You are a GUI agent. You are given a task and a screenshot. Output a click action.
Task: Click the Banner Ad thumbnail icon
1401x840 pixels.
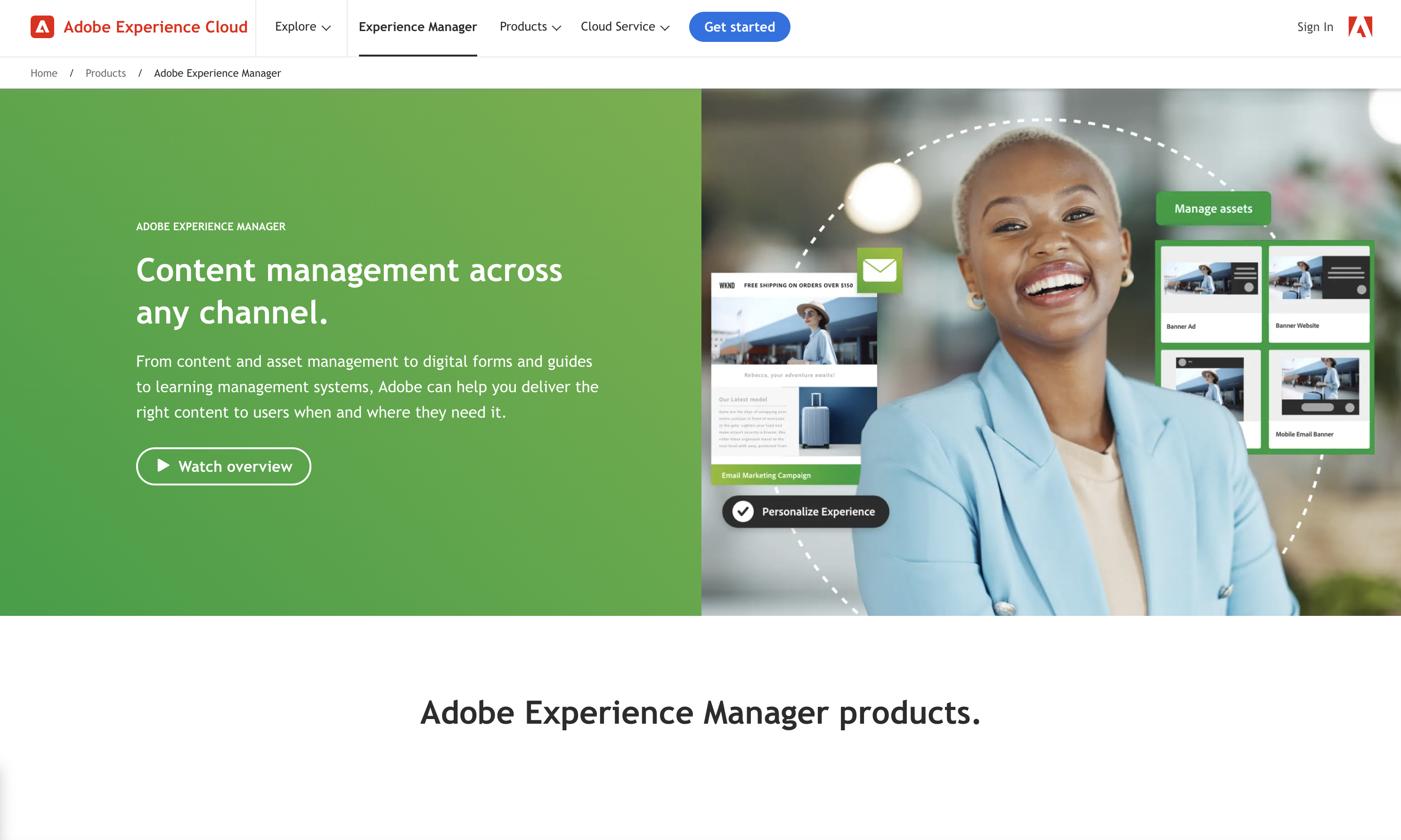pyautogui.click(x=1210, y=290)
